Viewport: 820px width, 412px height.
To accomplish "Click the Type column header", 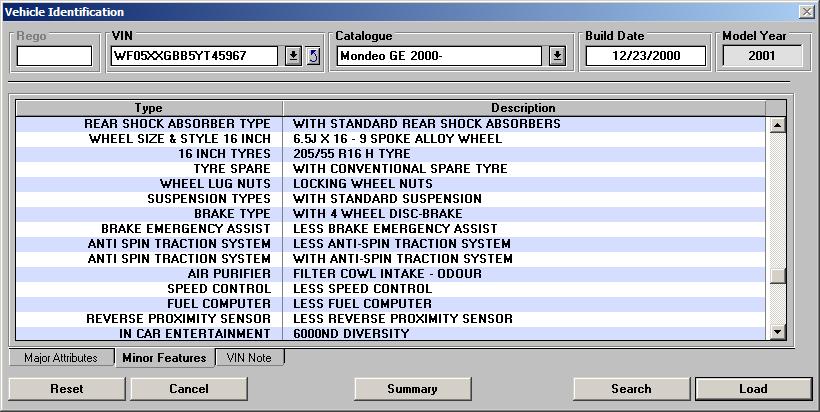I will 149,108.
